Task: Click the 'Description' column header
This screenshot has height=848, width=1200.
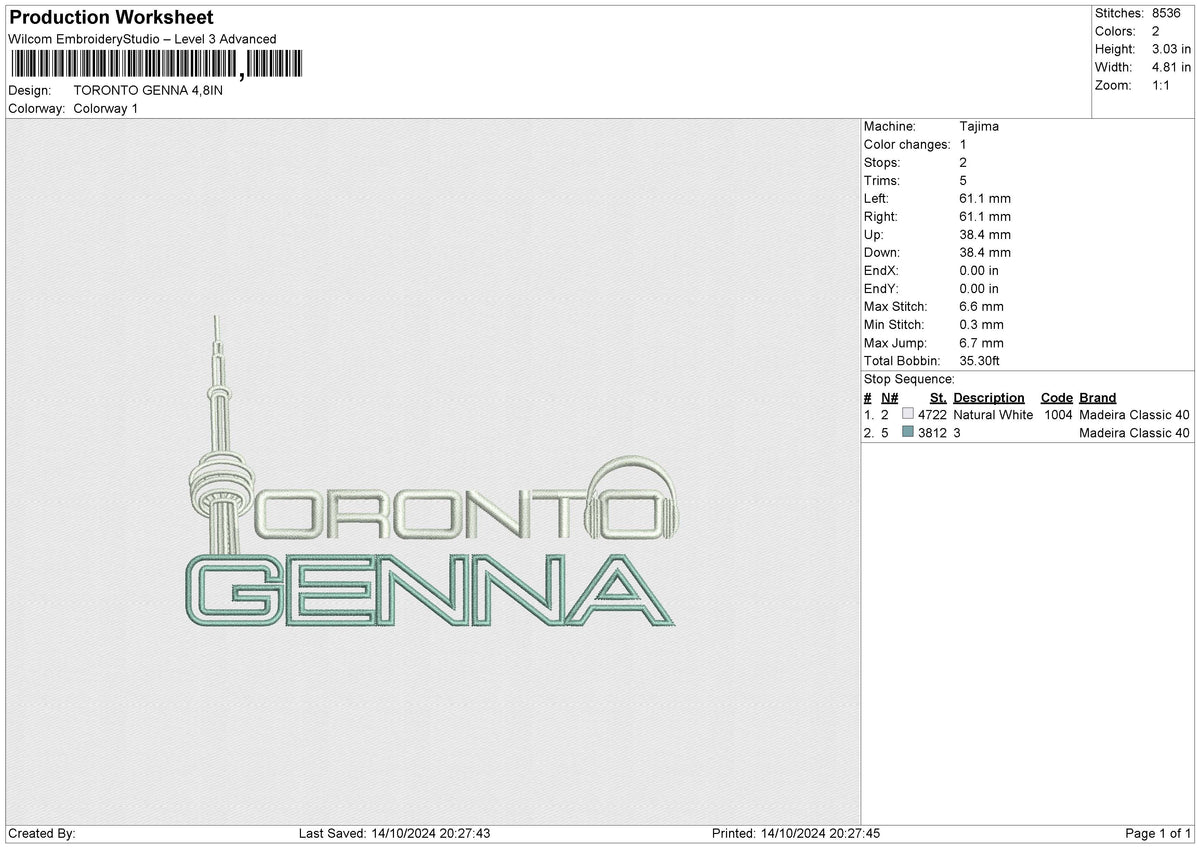Action: click(x=989, y=397)
